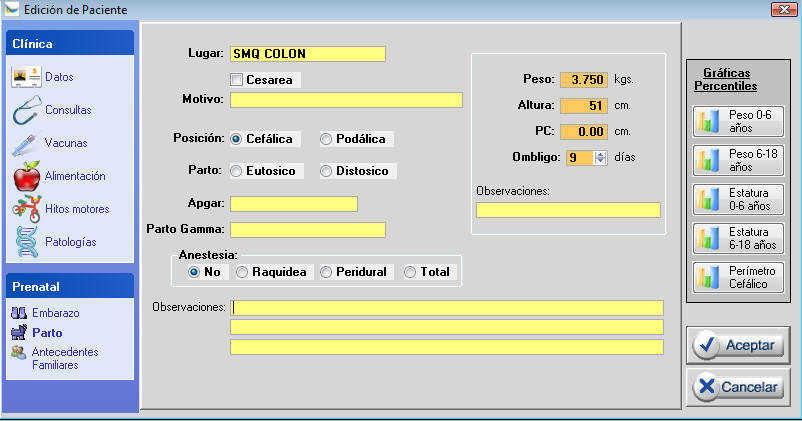
Task: Open Hitos motores bicycle icon
Action: pyautogui.click(x=26, y=209)
